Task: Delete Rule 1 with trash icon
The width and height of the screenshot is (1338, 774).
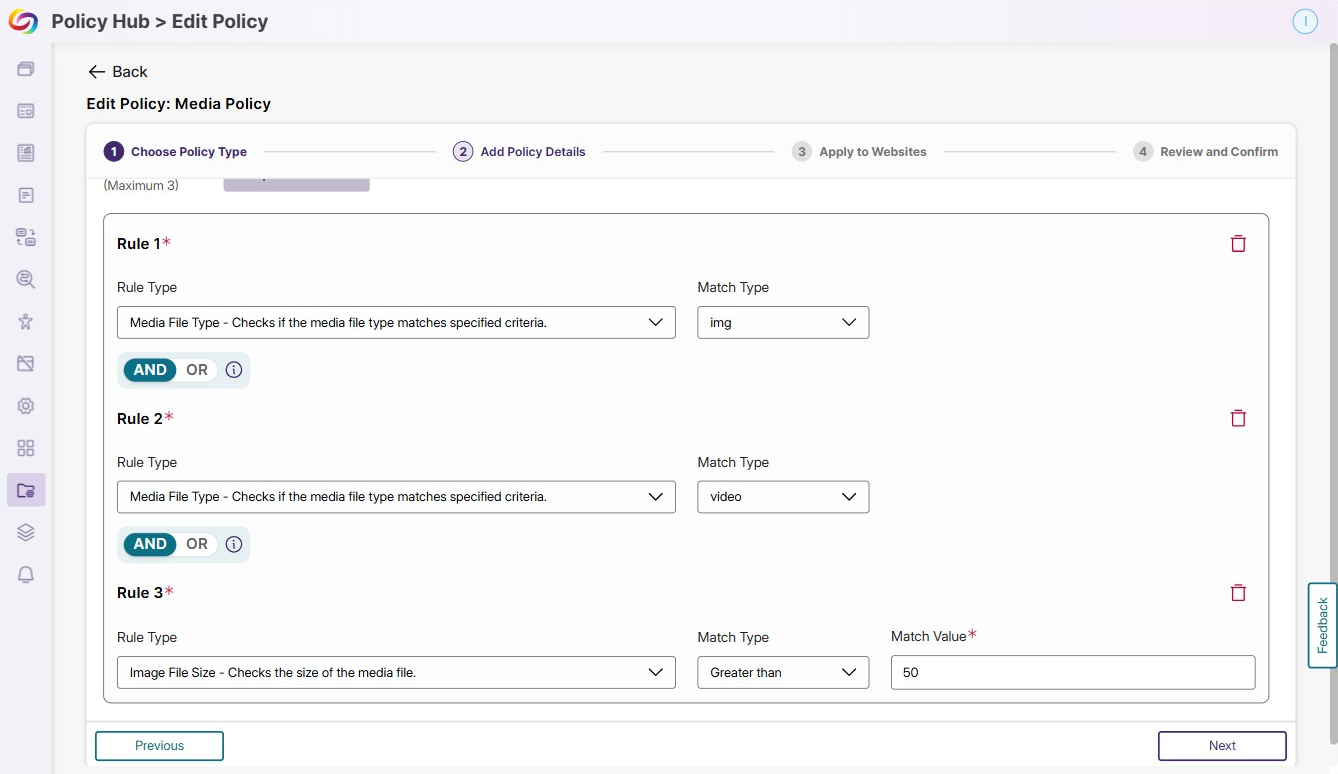Action: pyautogui.click(x=1238, y=243)
